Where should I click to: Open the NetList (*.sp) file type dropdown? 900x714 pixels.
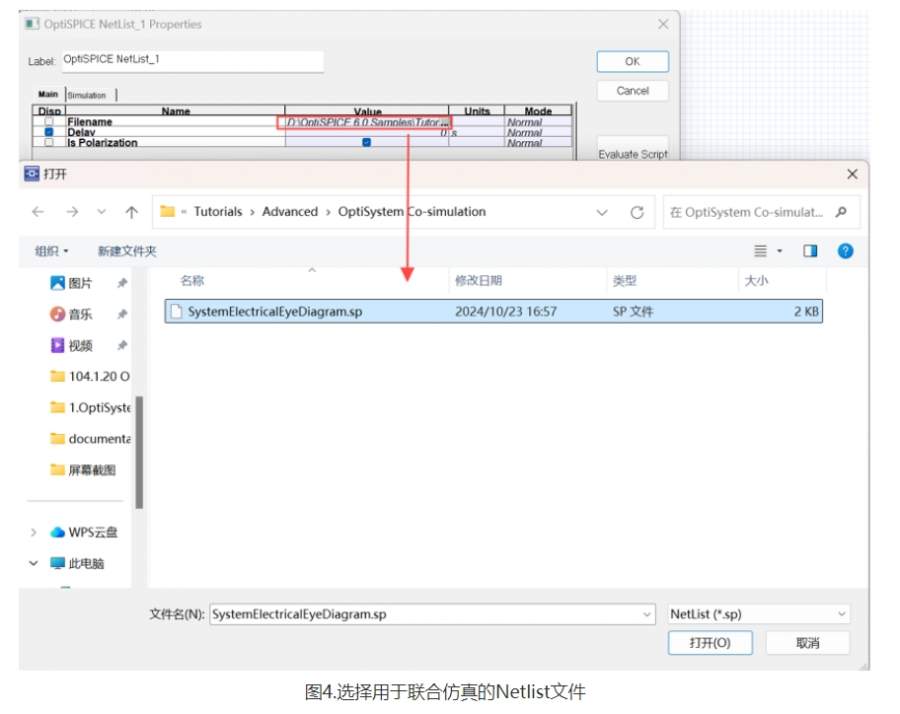[x=758, y=614]
